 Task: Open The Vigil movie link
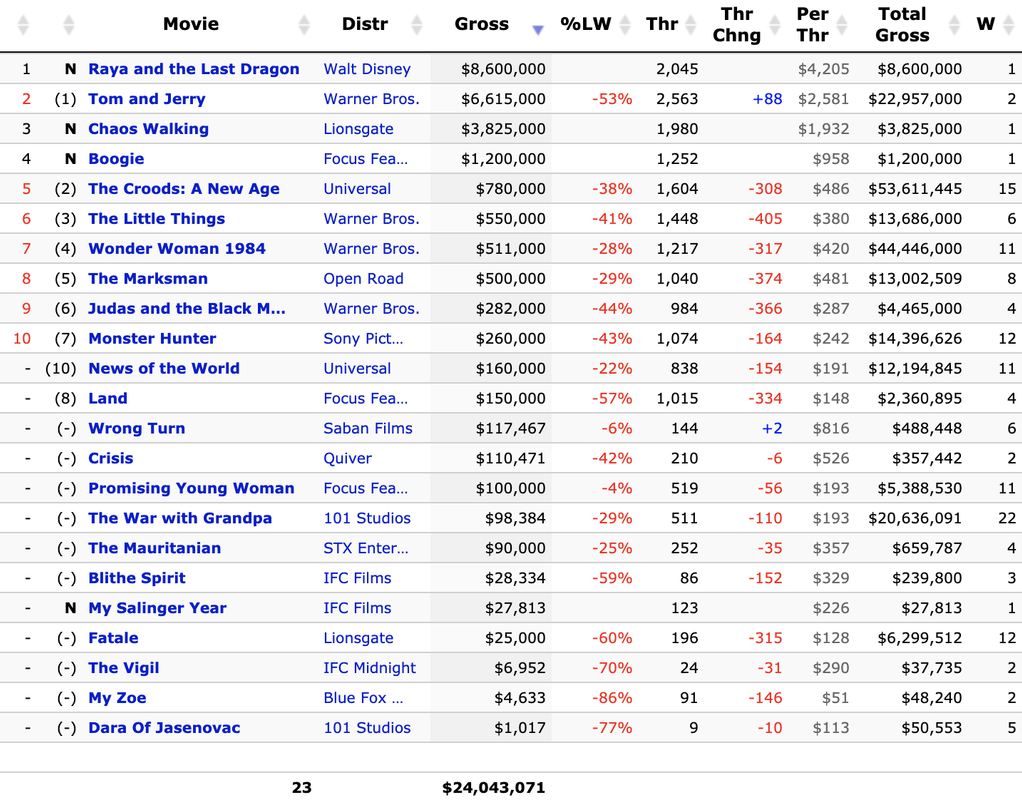coord(124,669)
